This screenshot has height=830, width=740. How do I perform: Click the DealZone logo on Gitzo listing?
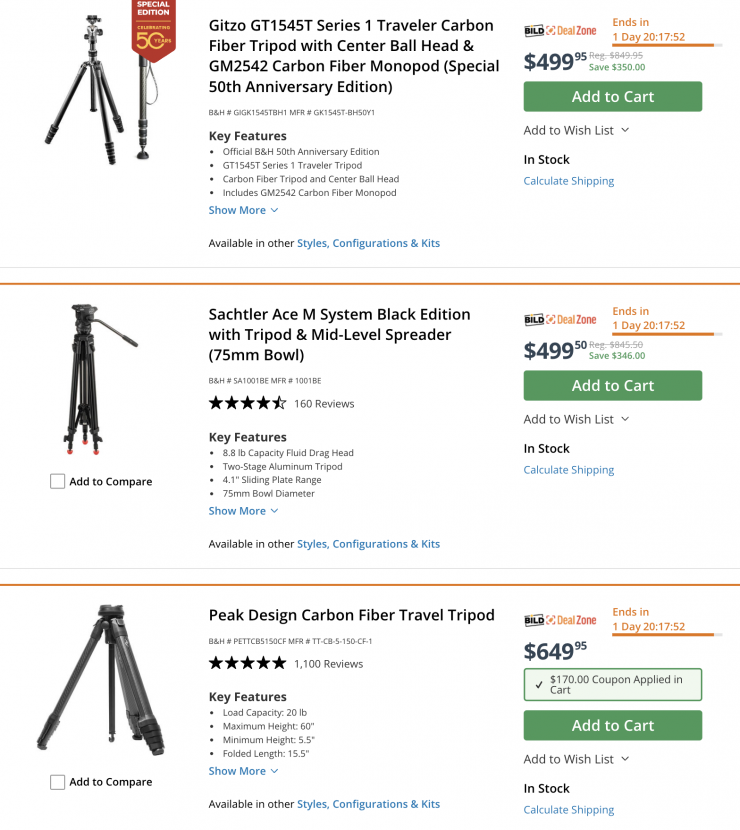click(x=560, y=31)
